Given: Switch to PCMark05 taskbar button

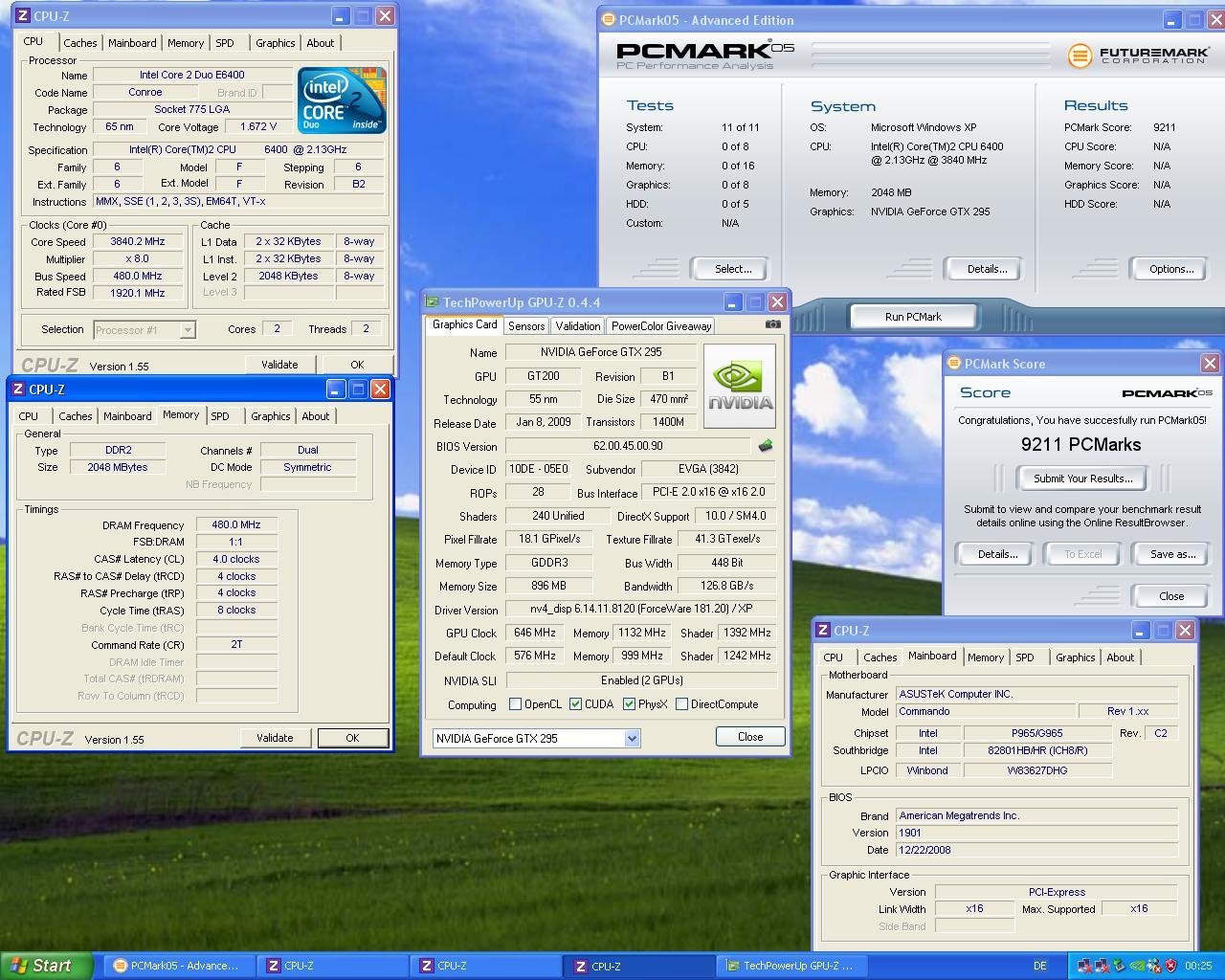Looking at the screenshot, I should coord(179,966).
